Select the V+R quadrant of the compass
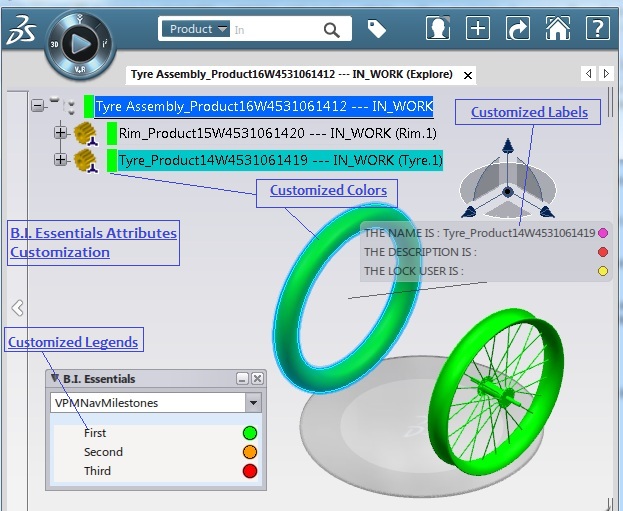The image size is (623, 511). click(x=80, y=70)
